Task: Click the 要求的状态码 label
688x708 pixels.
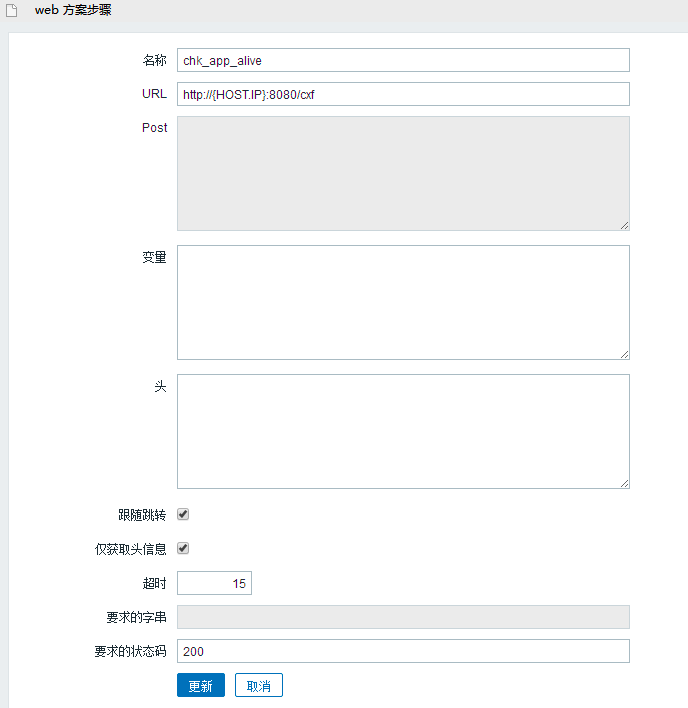Action: [130, 651]
